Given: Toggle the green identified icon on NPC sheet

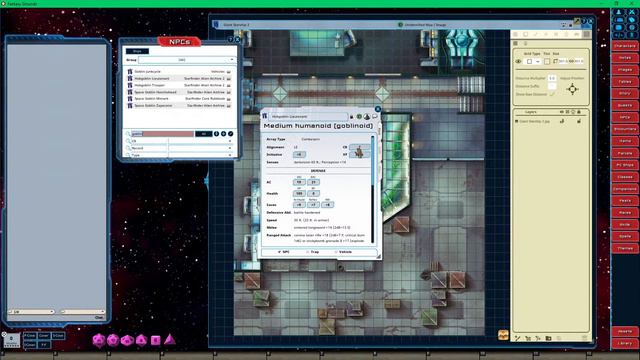Looking at the screenshot, I should [359, 117].
